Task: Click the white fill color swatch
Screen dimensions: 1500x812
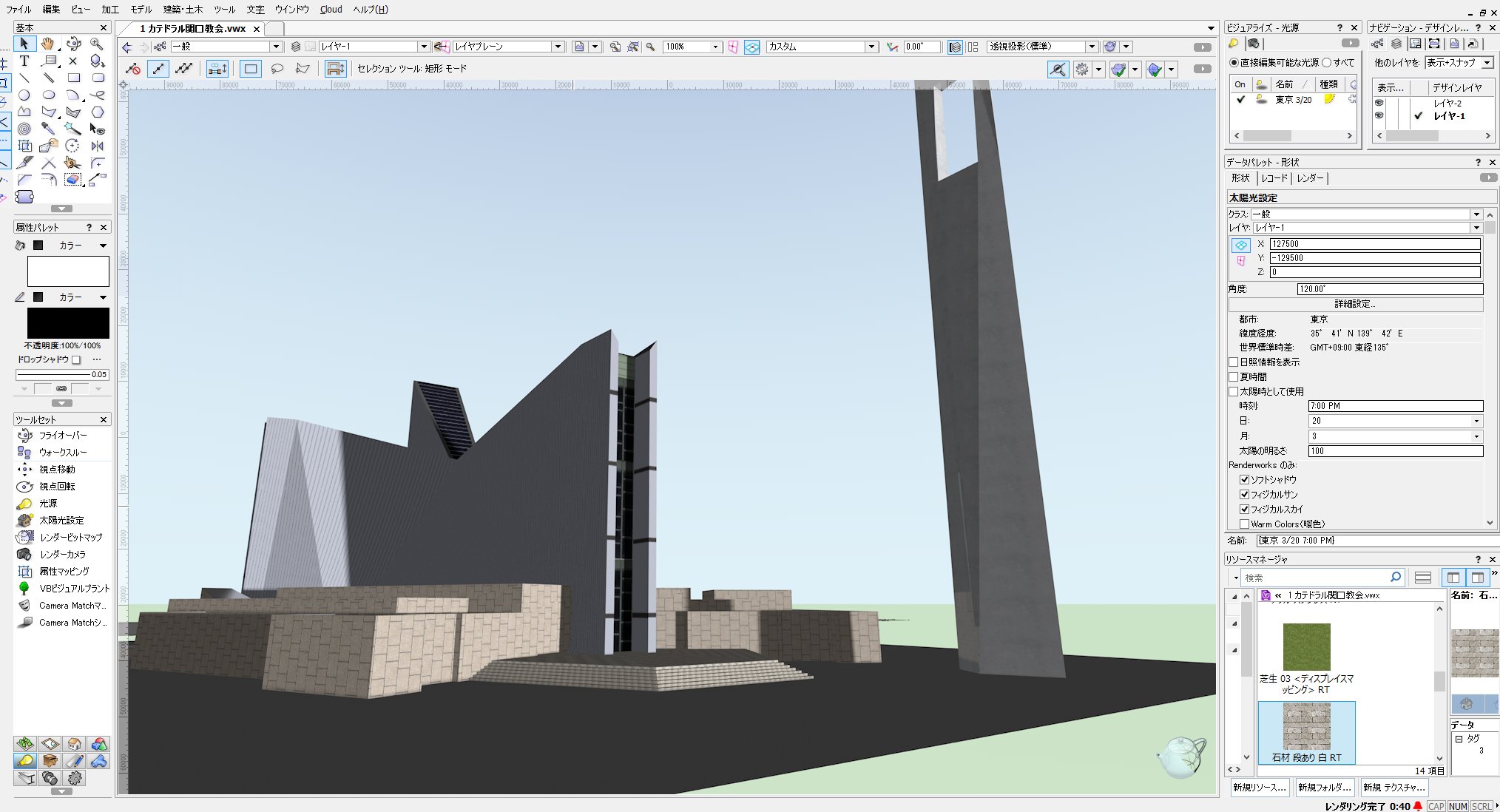Action: click(x=68, y=271)
